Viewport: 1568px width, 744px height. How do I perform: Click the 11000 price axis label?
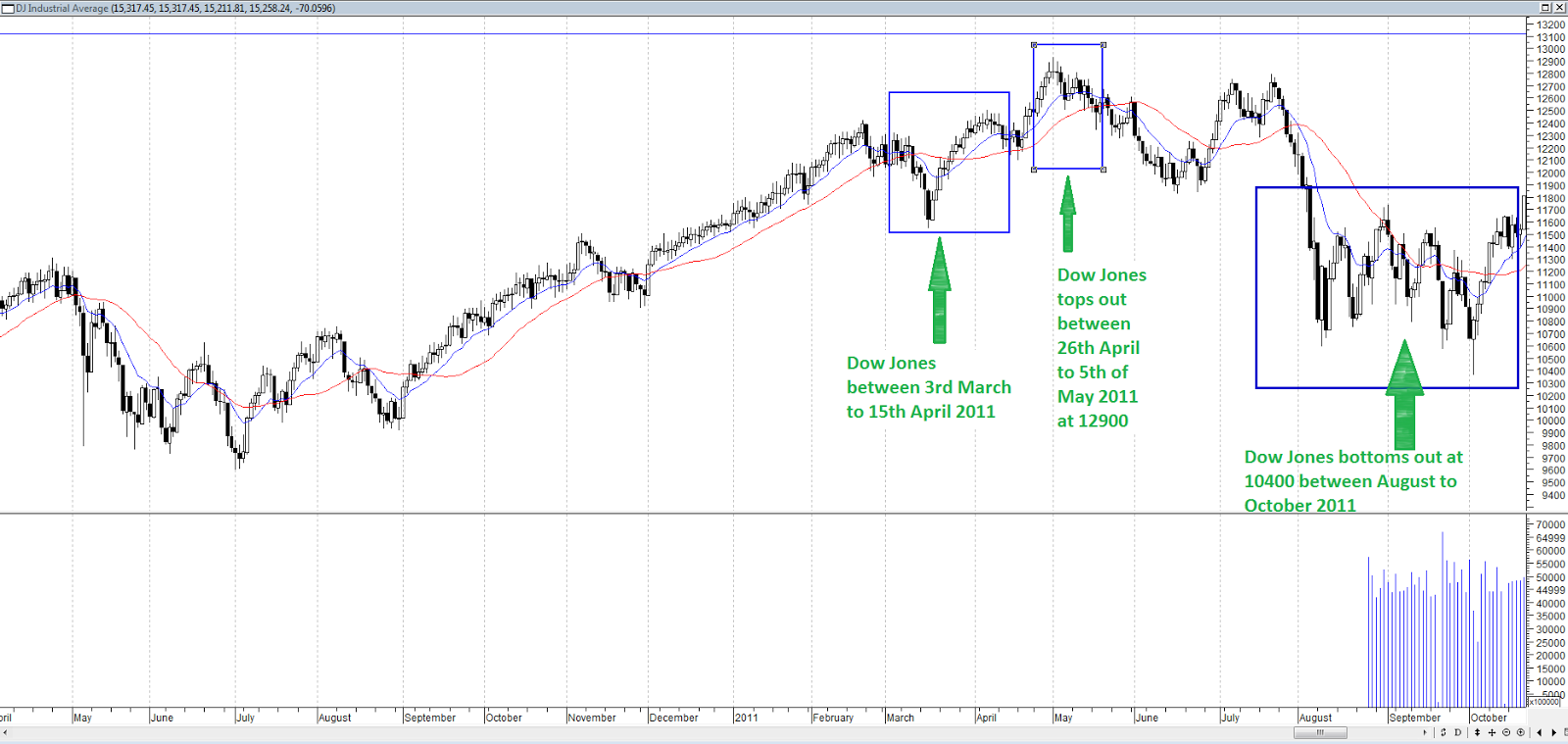click(1550, 297)
